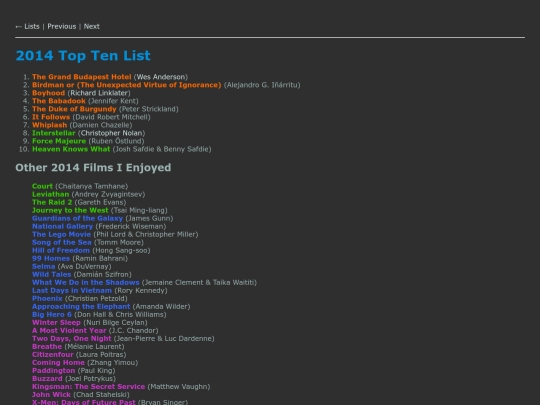The width and height of the screenshot is (540, 405).
Task: Open Guardians of the Galaxy link
Action: coord(77,218)
